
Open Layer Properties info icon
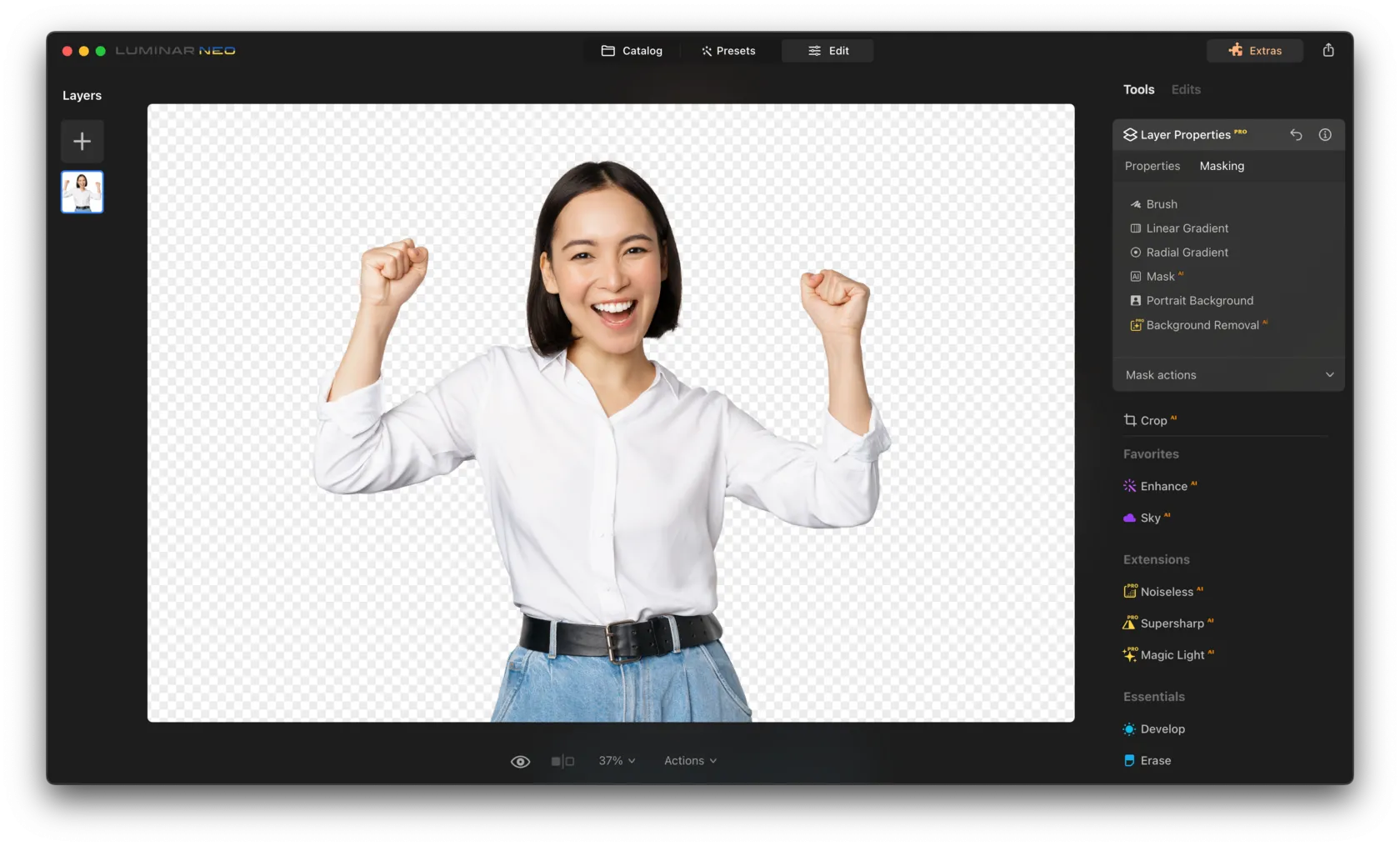point(1325,134)
